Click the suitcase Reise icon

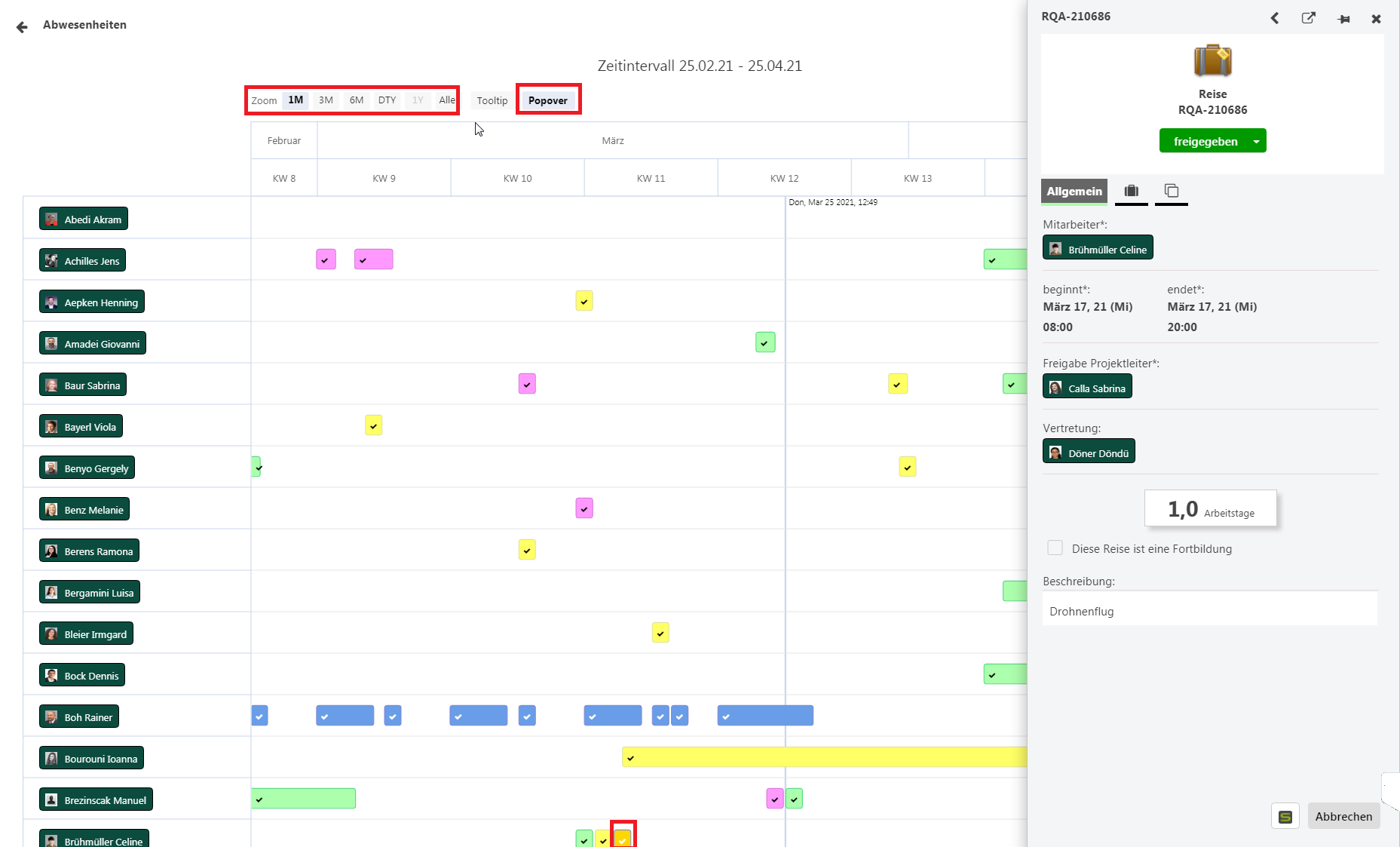(x=1212, y=60)
